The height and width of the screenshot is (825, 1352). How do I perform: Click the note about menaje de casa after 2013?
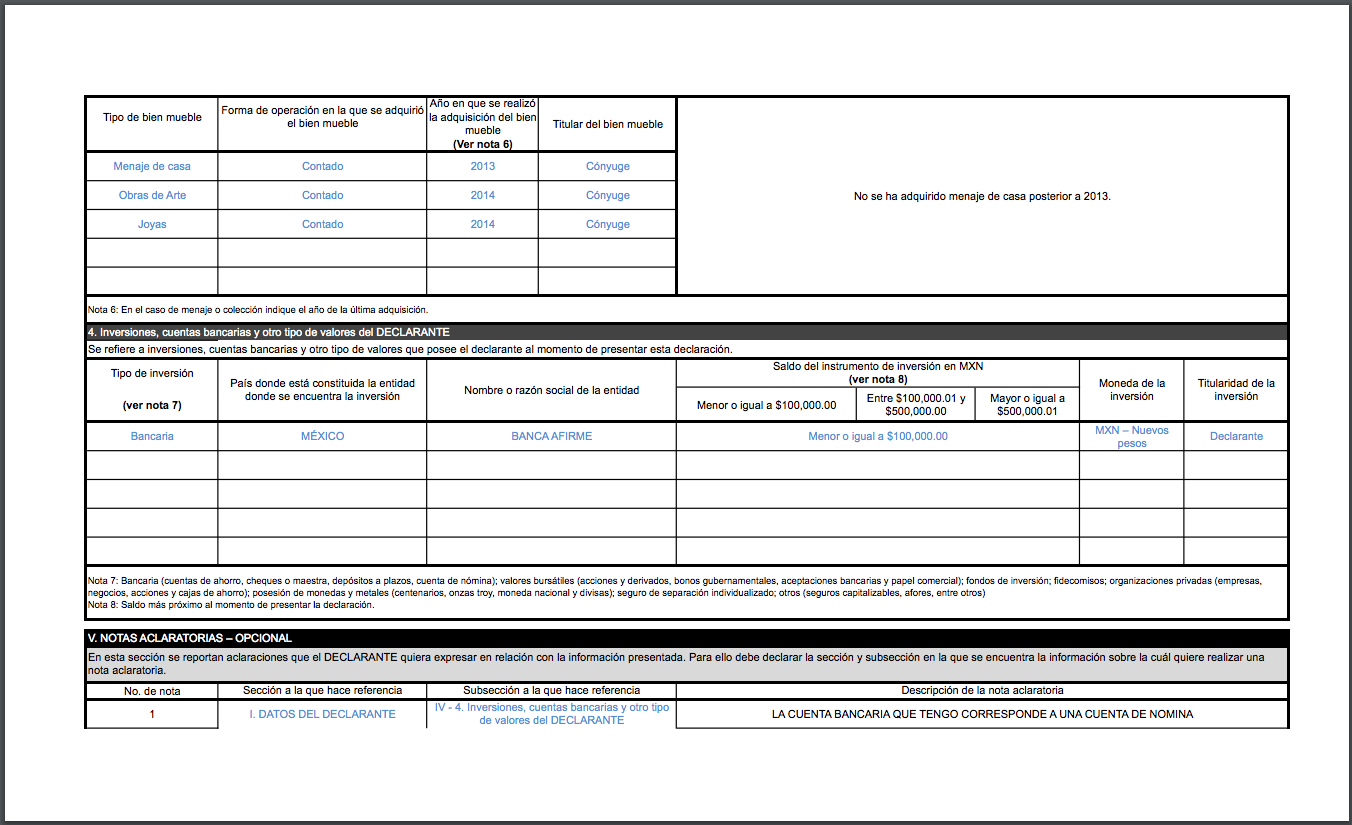point(982,196)
